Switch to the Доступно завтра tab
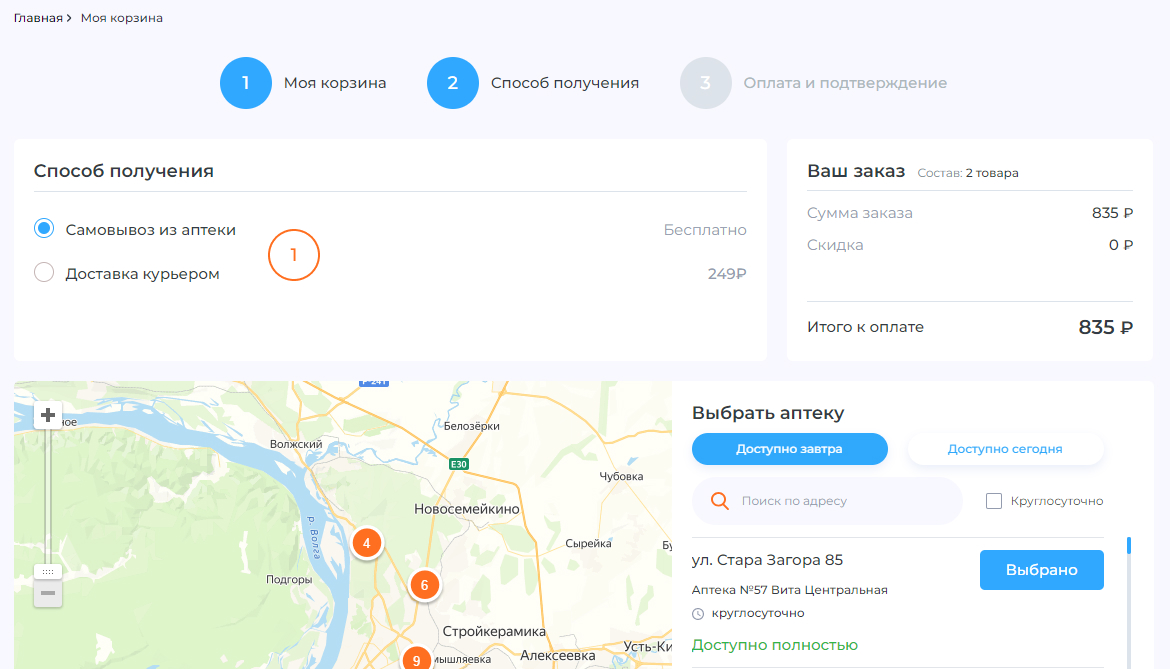The width and height of the screenshot is (1170, 669). click(789, 449)
